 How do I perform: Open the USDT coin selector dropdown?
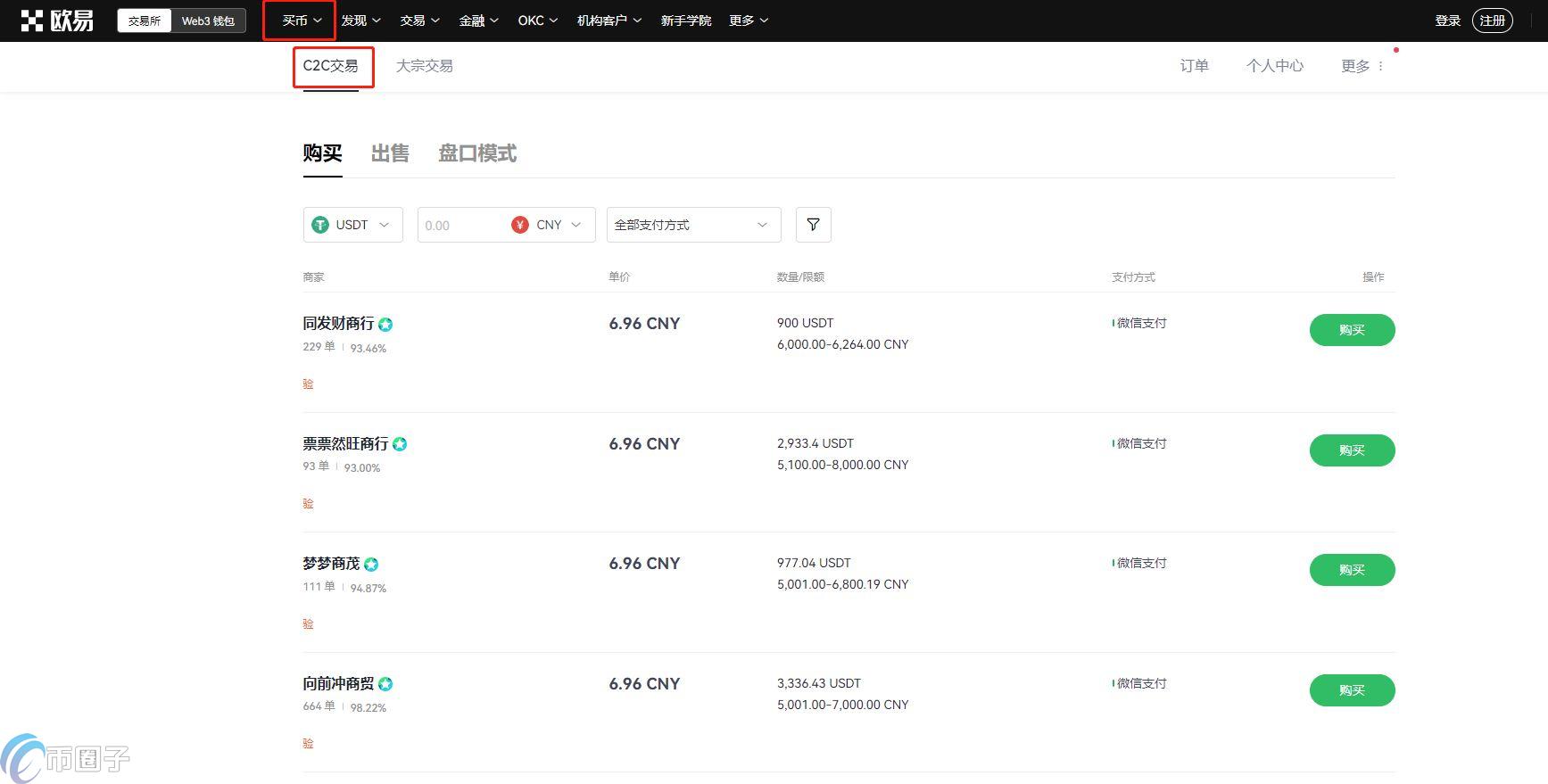click(x=353, y=225)
